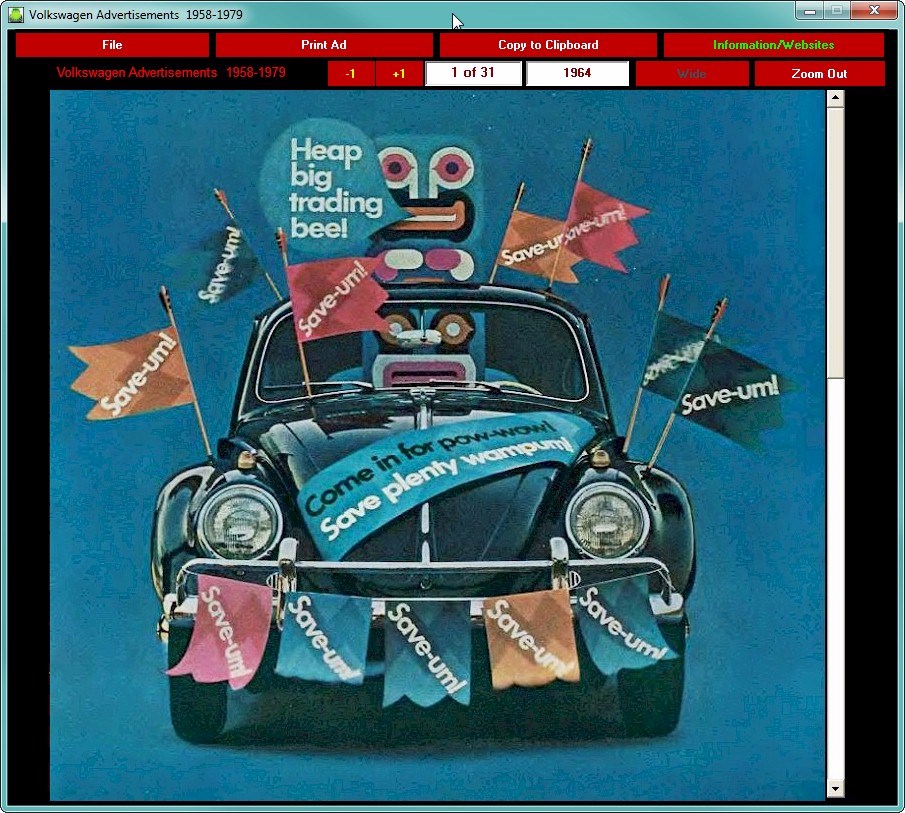Screen dimensions: 905x813
Task: Close the Volkswagen Advertisements window
Action: [874, 11]
